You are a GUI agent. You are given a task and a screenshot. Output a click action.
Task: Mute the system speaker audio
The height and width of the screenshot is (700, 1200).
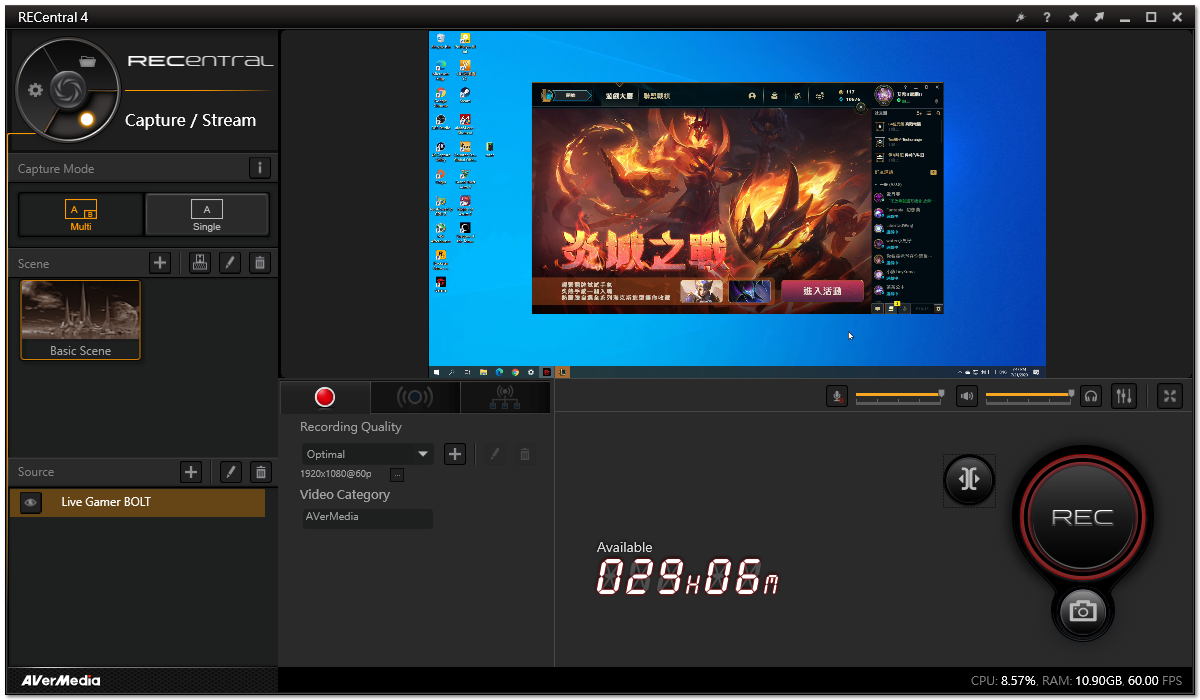967,396
